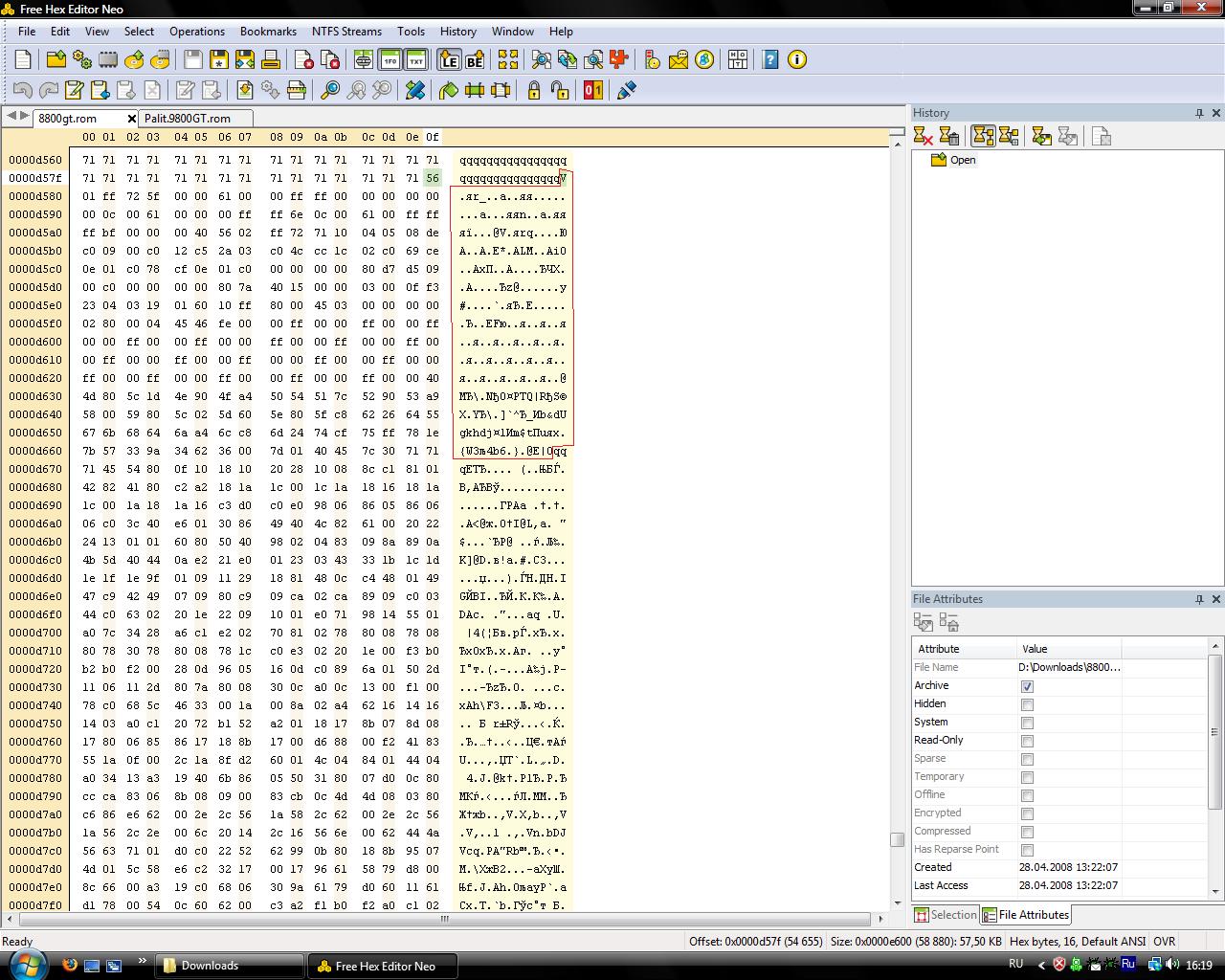Switch to the Palit.9800GT.rom tab
This screenshot has width=1225, height=980.
(x=188, y=119)
